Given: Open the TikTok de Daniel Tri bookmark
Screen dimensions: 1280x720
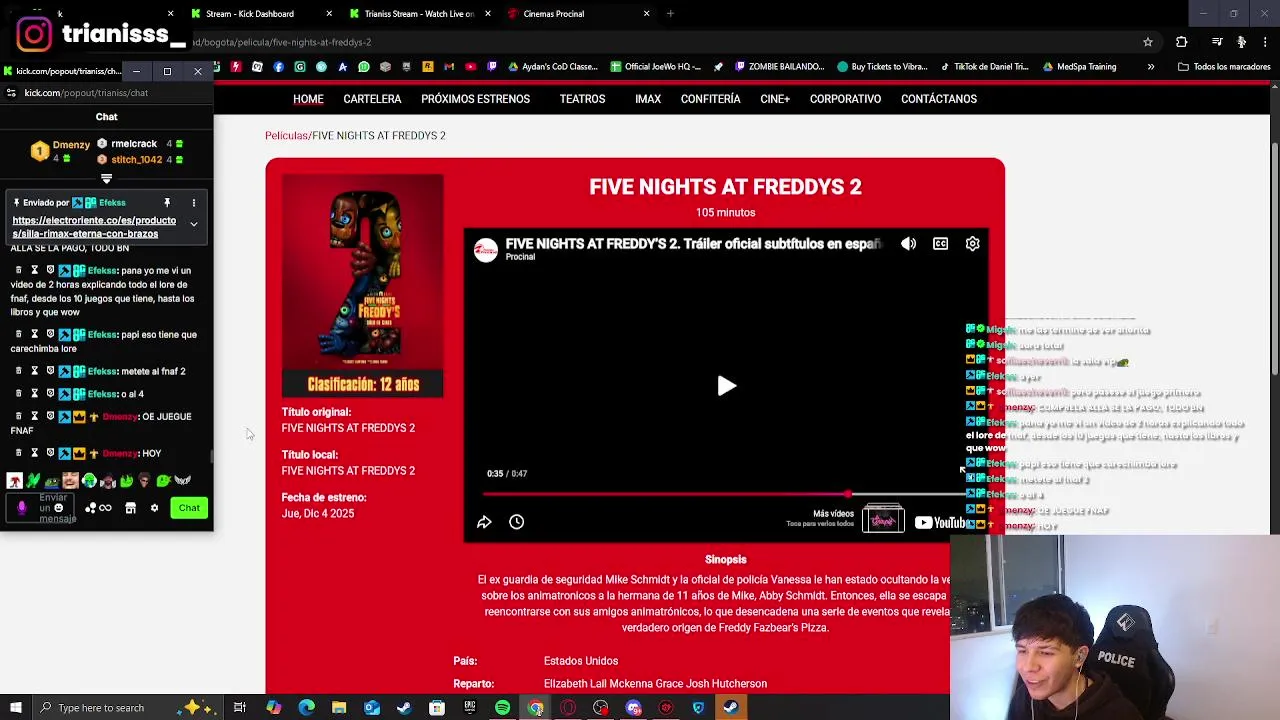Looking at the screenshot, I should pos(984,67).
